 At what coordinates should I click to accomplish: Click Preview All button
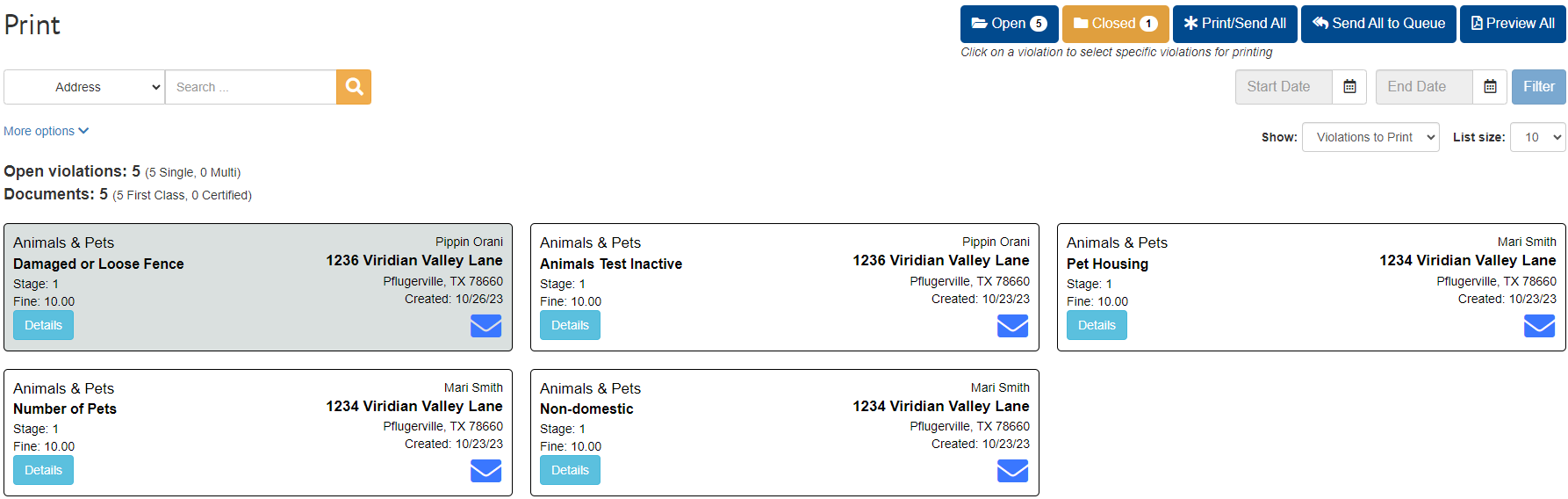(x=1513, y=24)
